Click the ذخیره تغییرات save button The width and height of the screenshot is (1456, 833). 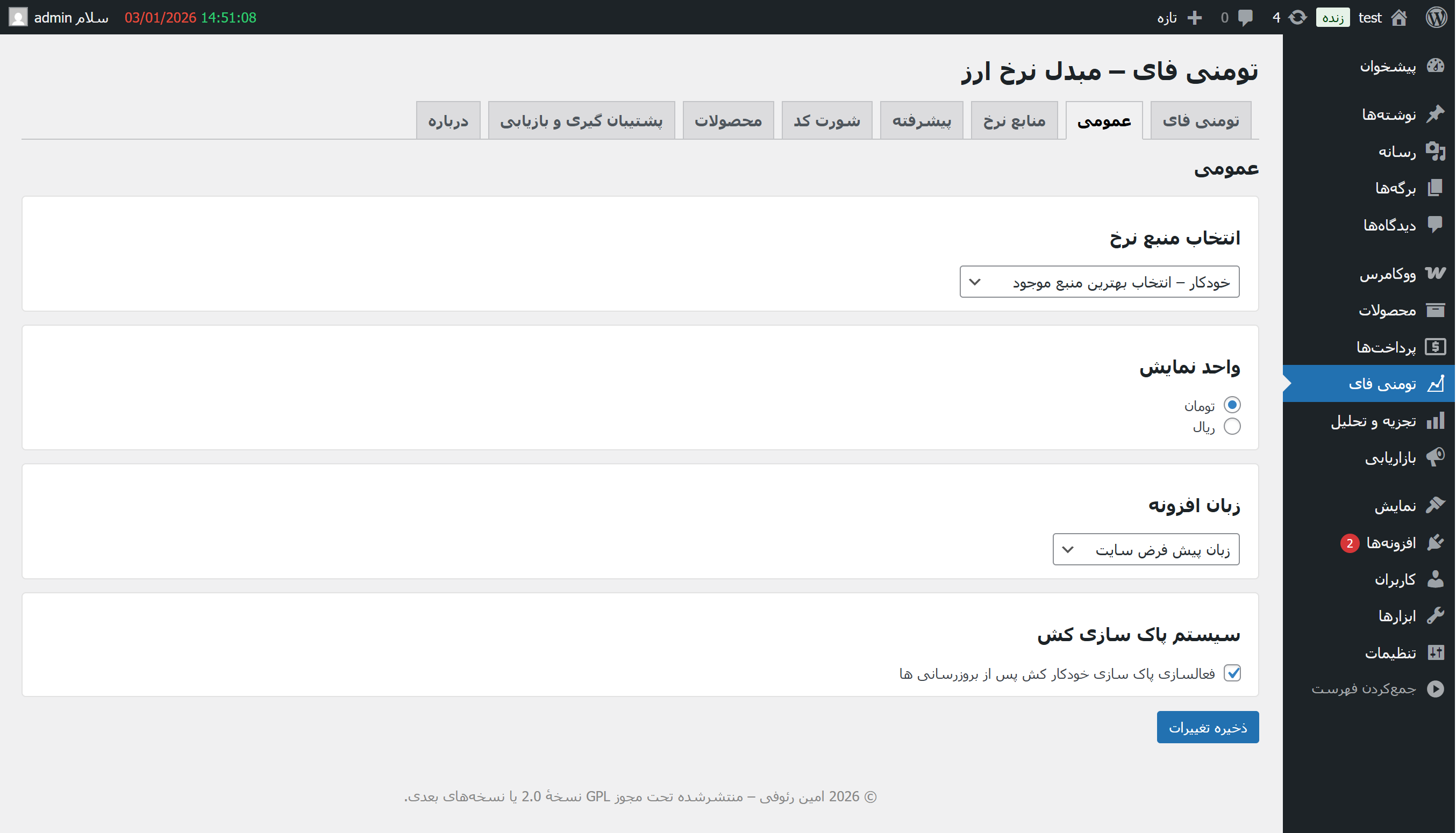1208,727
